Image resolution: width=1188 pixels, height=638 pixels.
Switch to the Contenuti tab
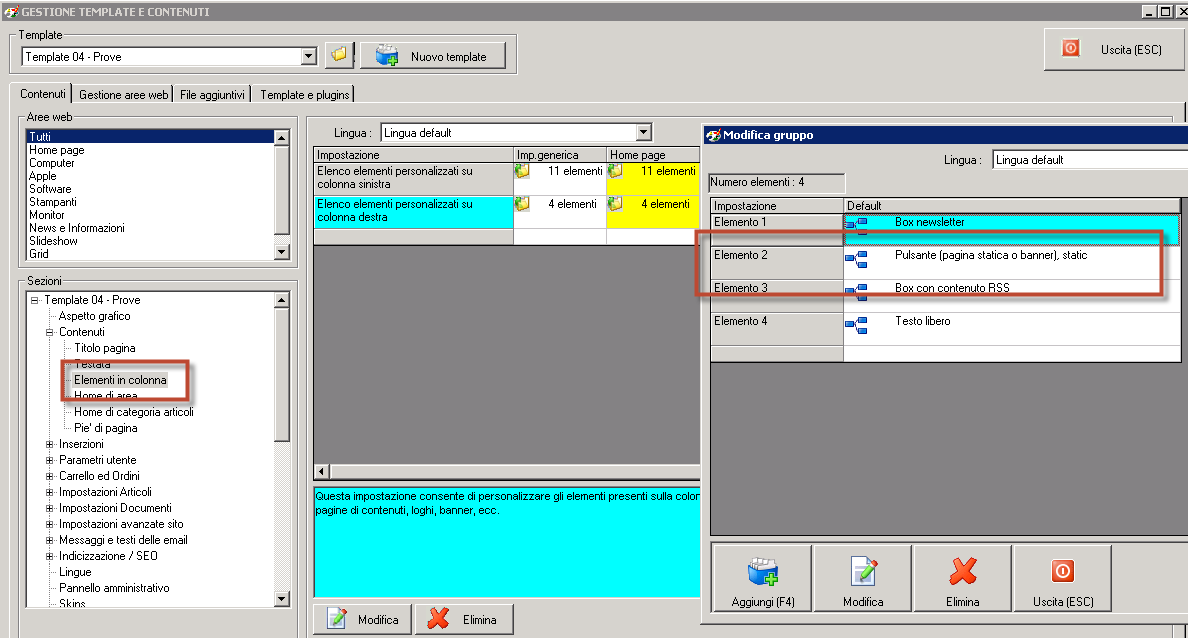pos(42,94)
